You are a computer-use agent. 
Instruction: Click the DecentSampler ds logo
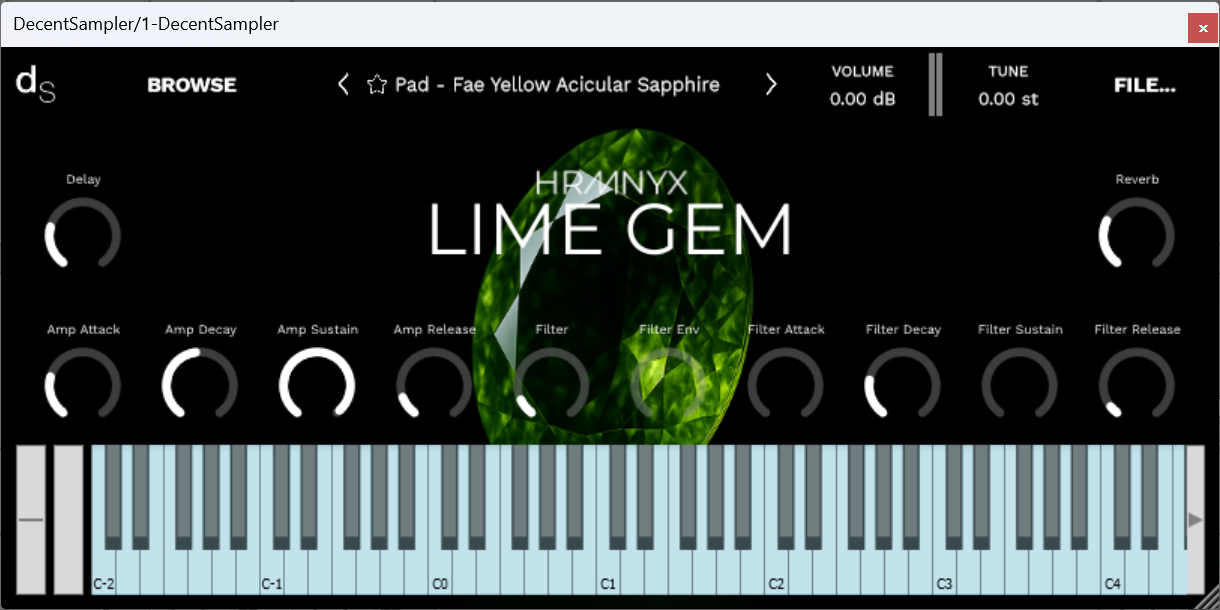pyautogui.click(x=34, y=84)
